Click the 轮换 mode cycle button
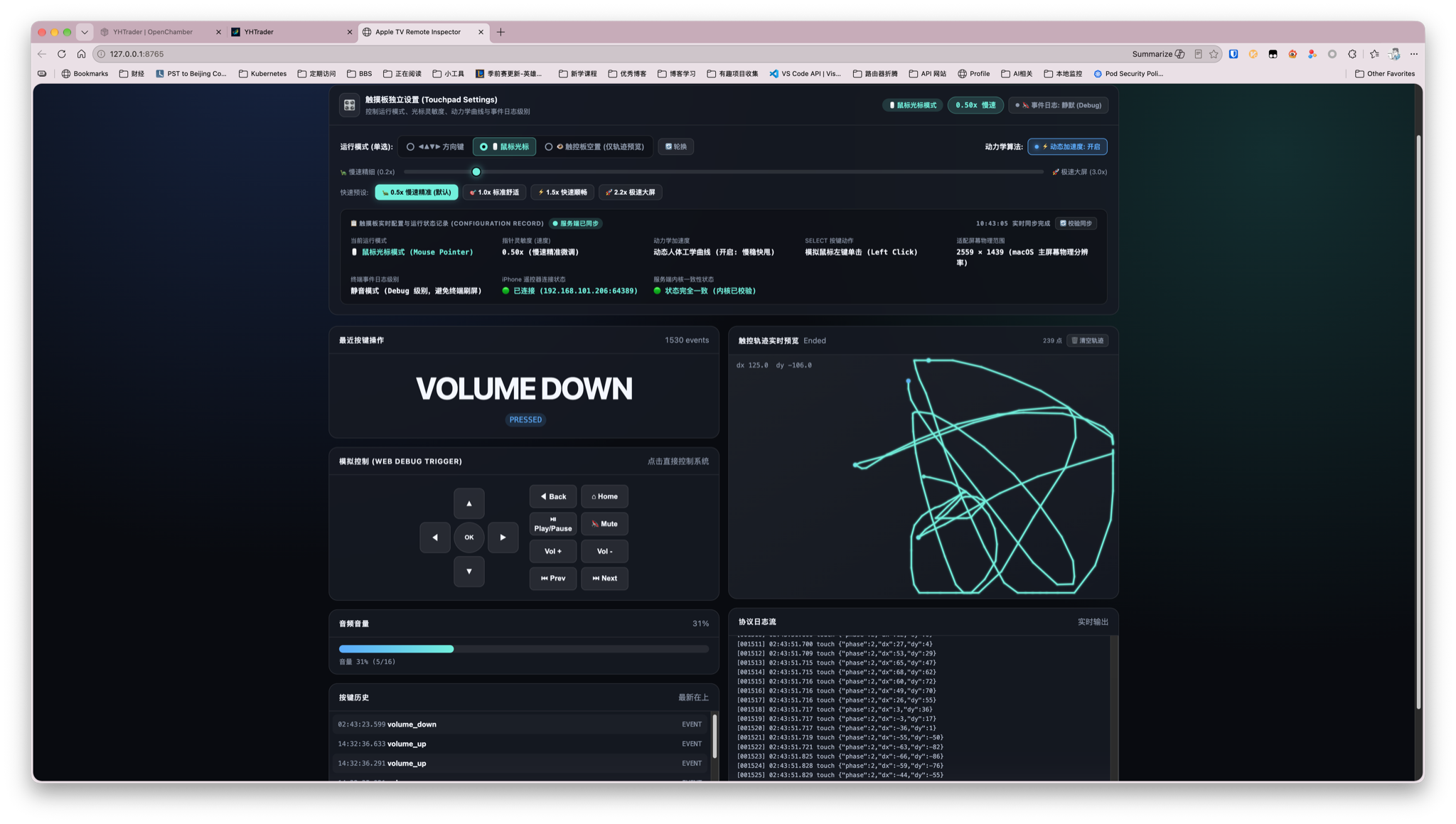Screen dimensions: 1456x824 point(675,146)
